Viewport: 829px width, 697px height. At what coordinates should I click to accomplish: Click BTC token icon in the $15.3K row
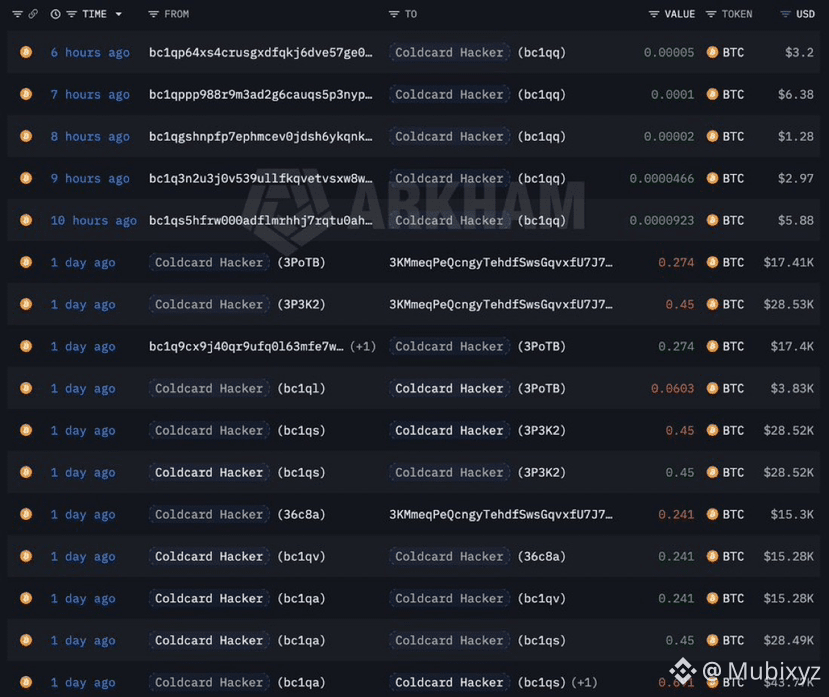[x=712, y=514]
